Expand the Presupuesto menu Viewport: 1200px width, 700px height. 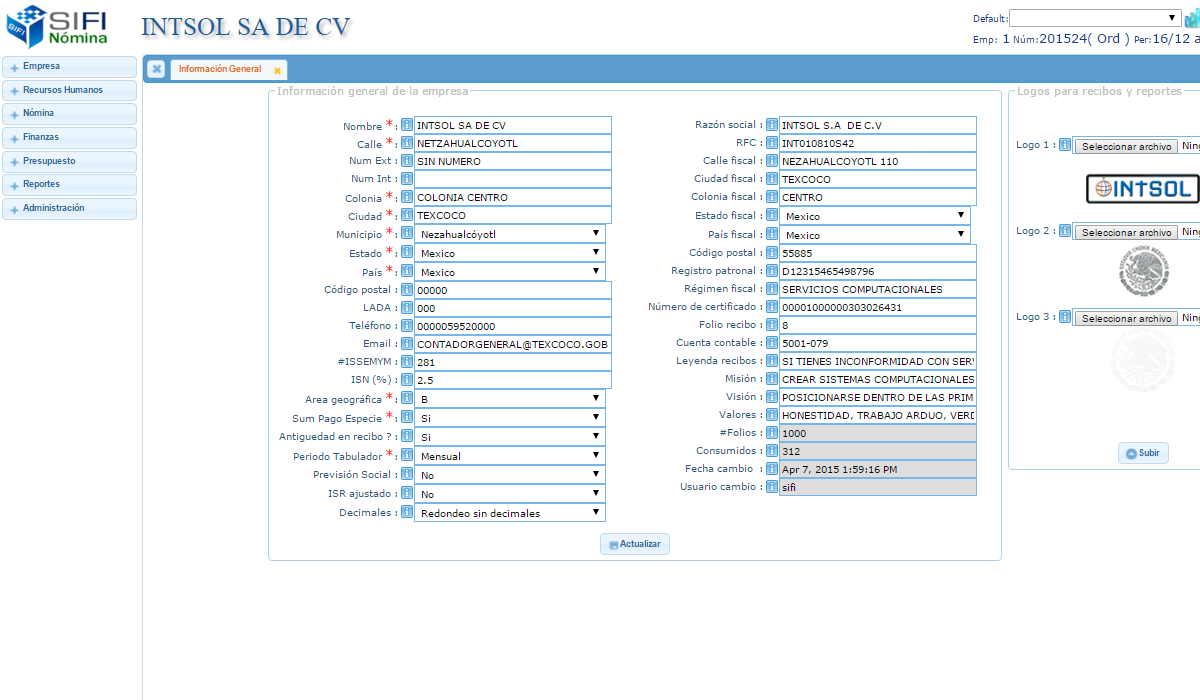(x=70, y=161)
